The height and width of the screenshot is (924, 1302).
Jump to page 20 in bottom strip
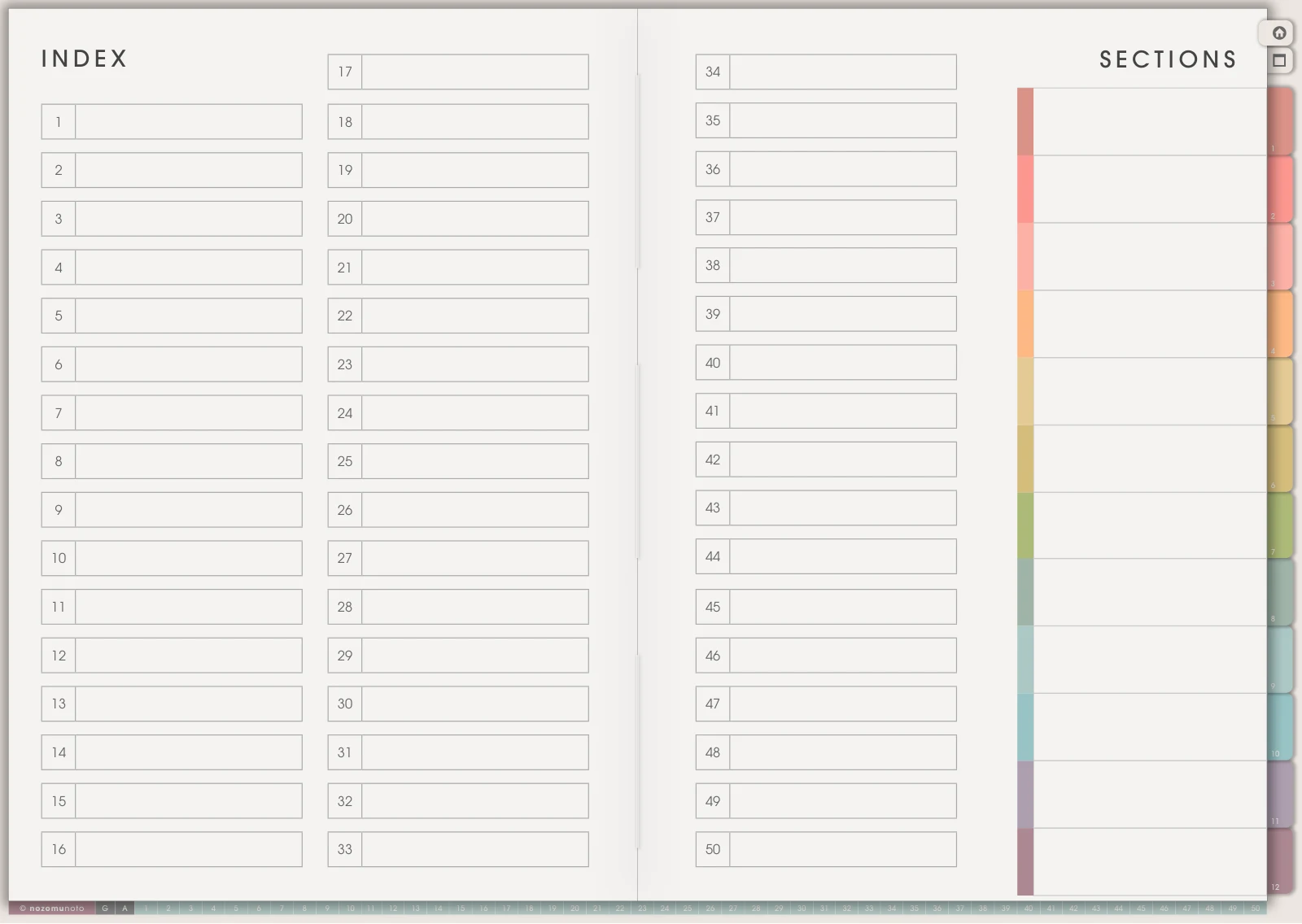click(x=575, y=909)
